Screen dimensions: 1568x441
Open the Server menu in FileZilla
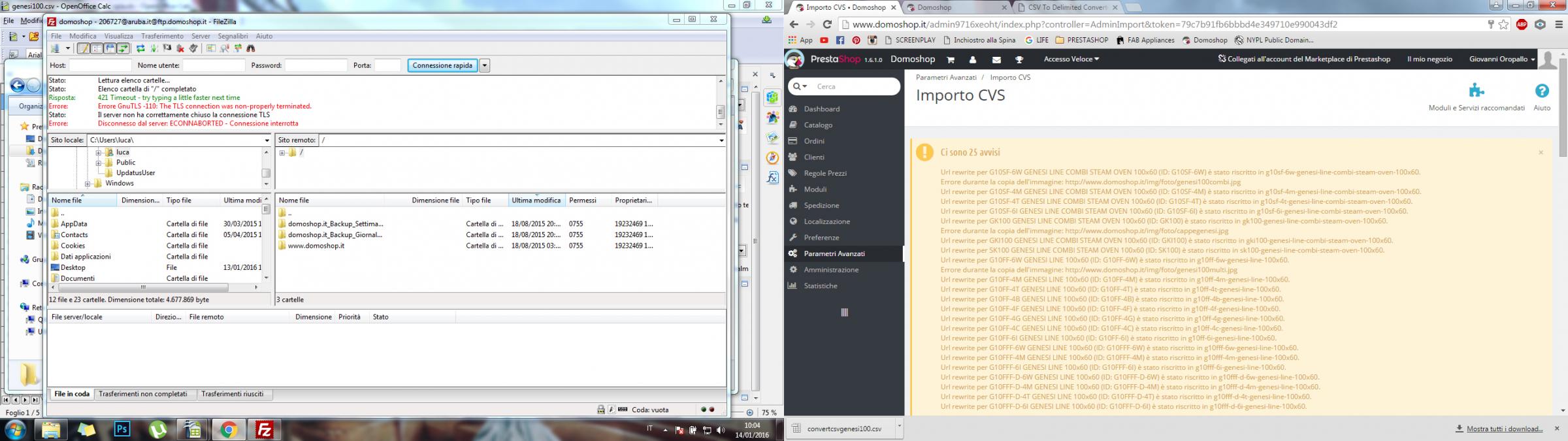tap(201, 36)
